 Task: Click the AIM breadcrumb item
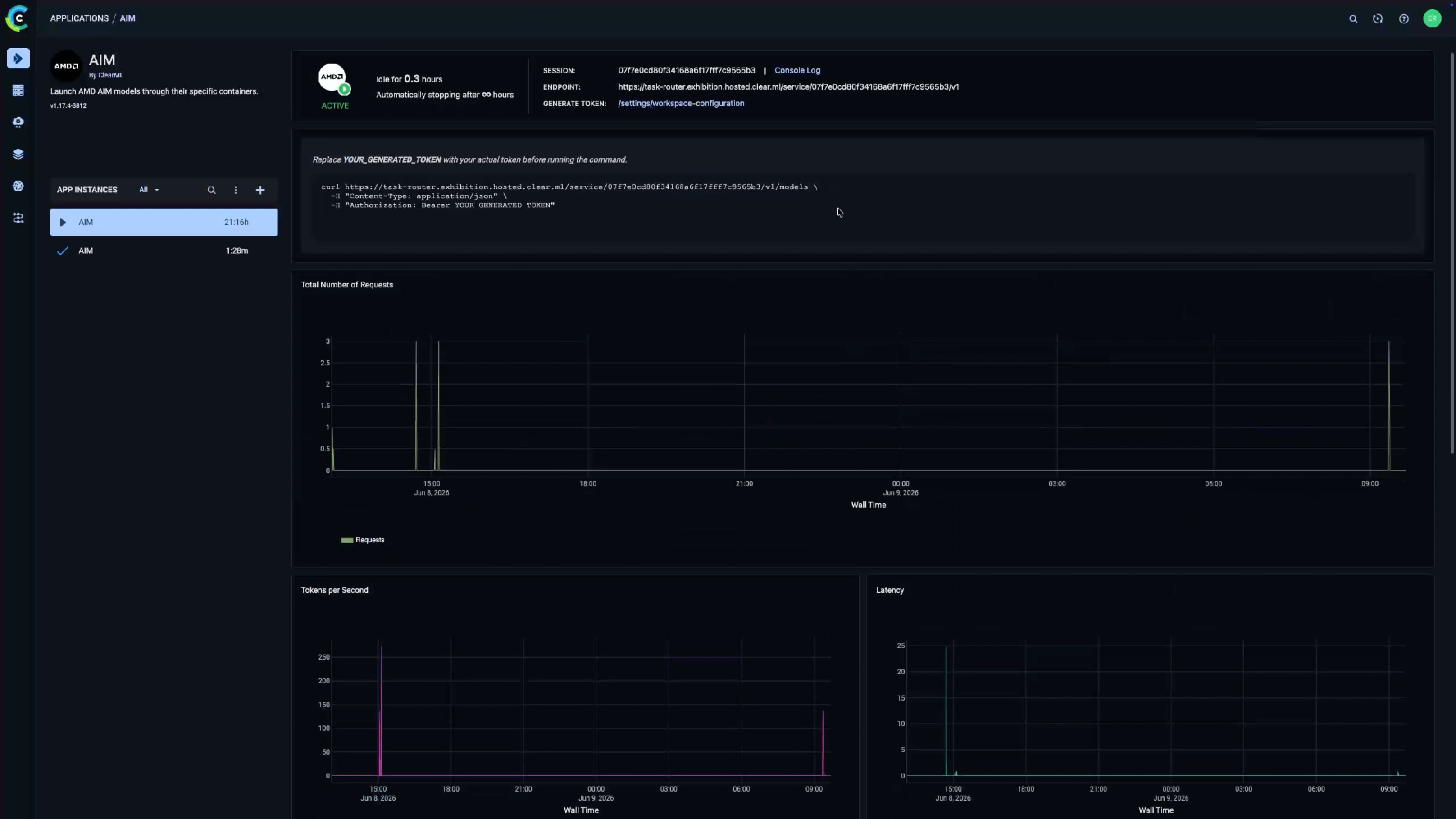pyautogui.click(x=127, y=18)
